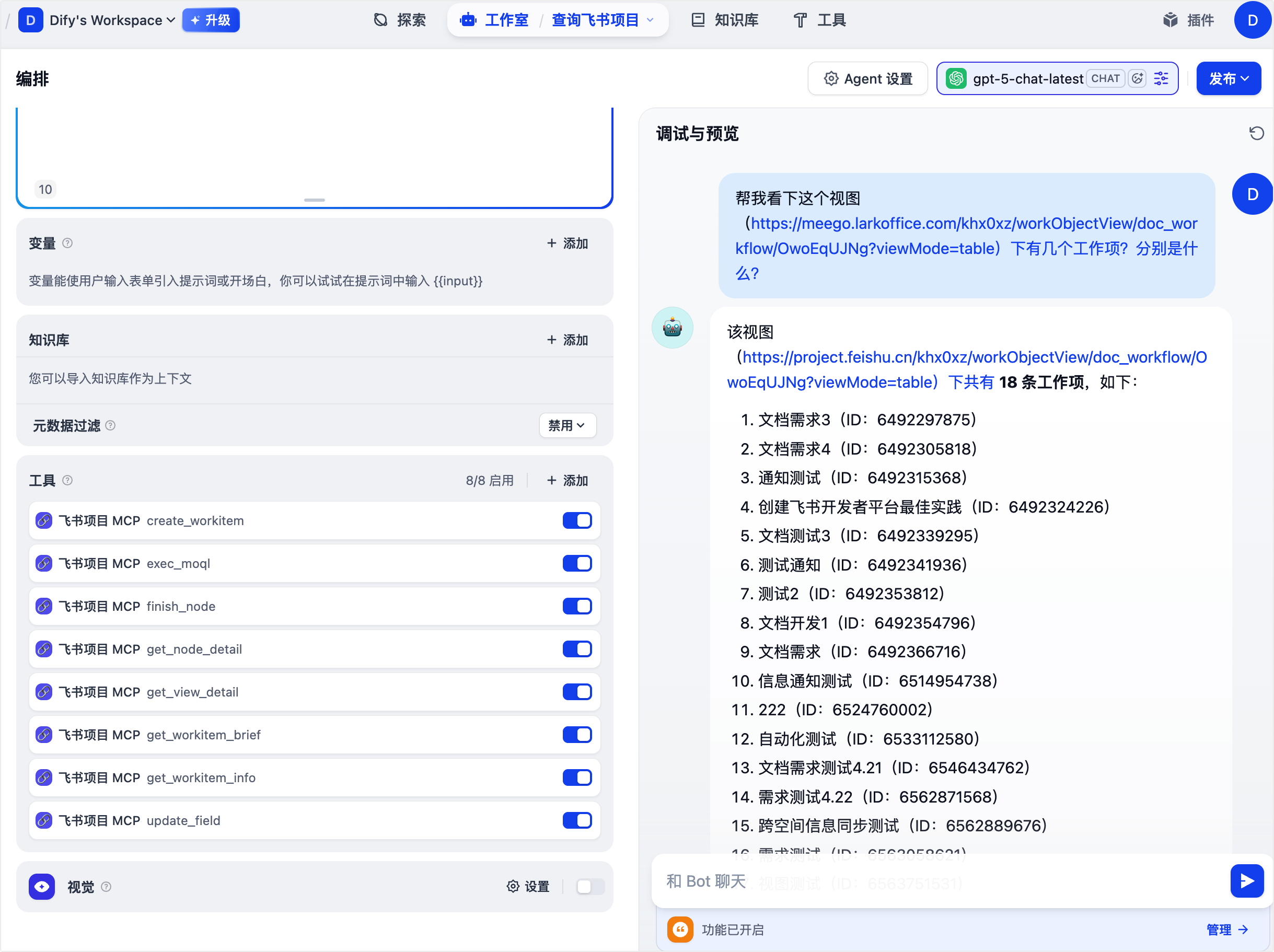Click the 管理 link in 功能已开启 bar
The image size is (1274, 952).
tap(1227, 930)
